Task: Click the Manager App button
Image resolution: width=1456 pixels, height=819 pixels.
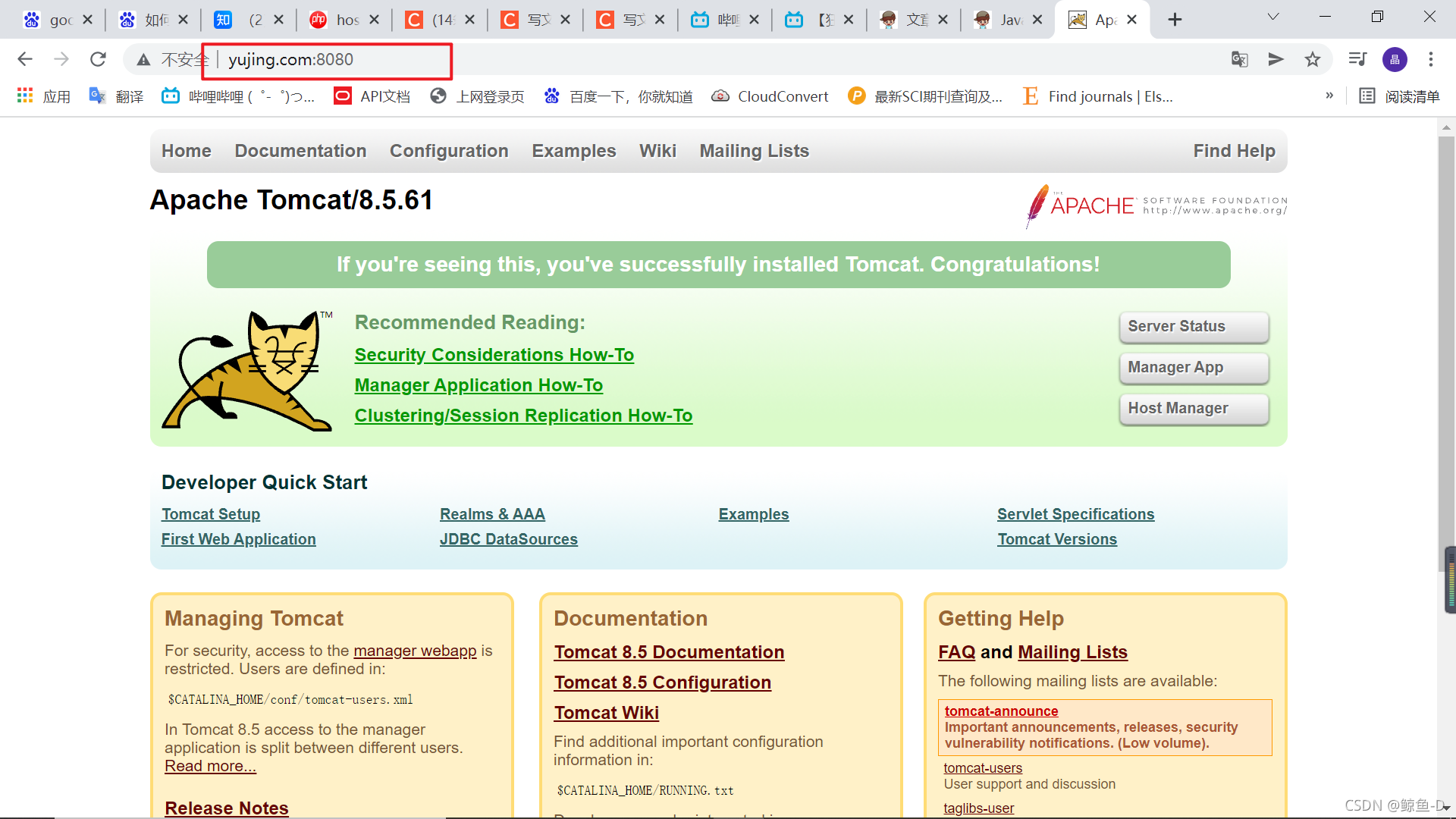Action: 1194,368
